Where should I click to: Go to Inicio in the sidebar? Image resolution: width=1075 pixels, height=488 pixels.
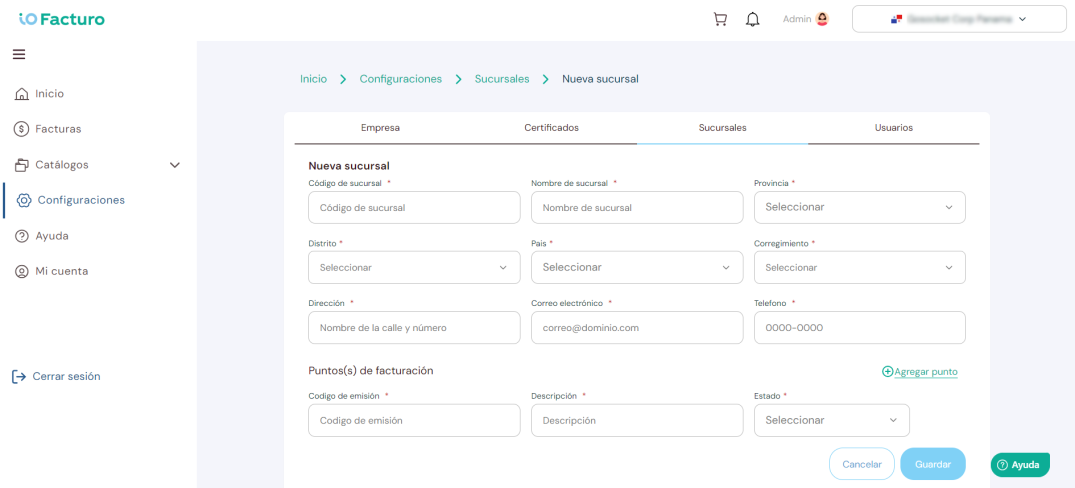pyautogui.click(x=49, y=94)
